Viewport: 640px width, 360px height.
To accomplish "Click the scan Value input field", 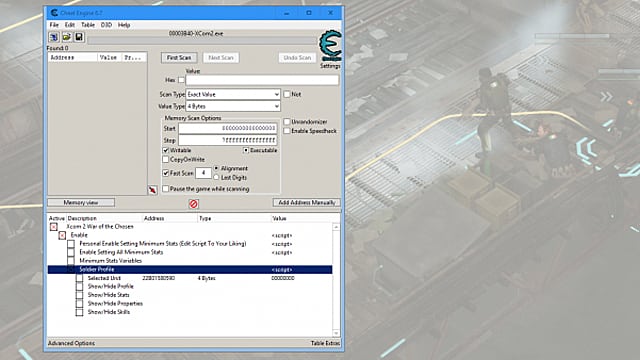I will (x=262, y=80).
